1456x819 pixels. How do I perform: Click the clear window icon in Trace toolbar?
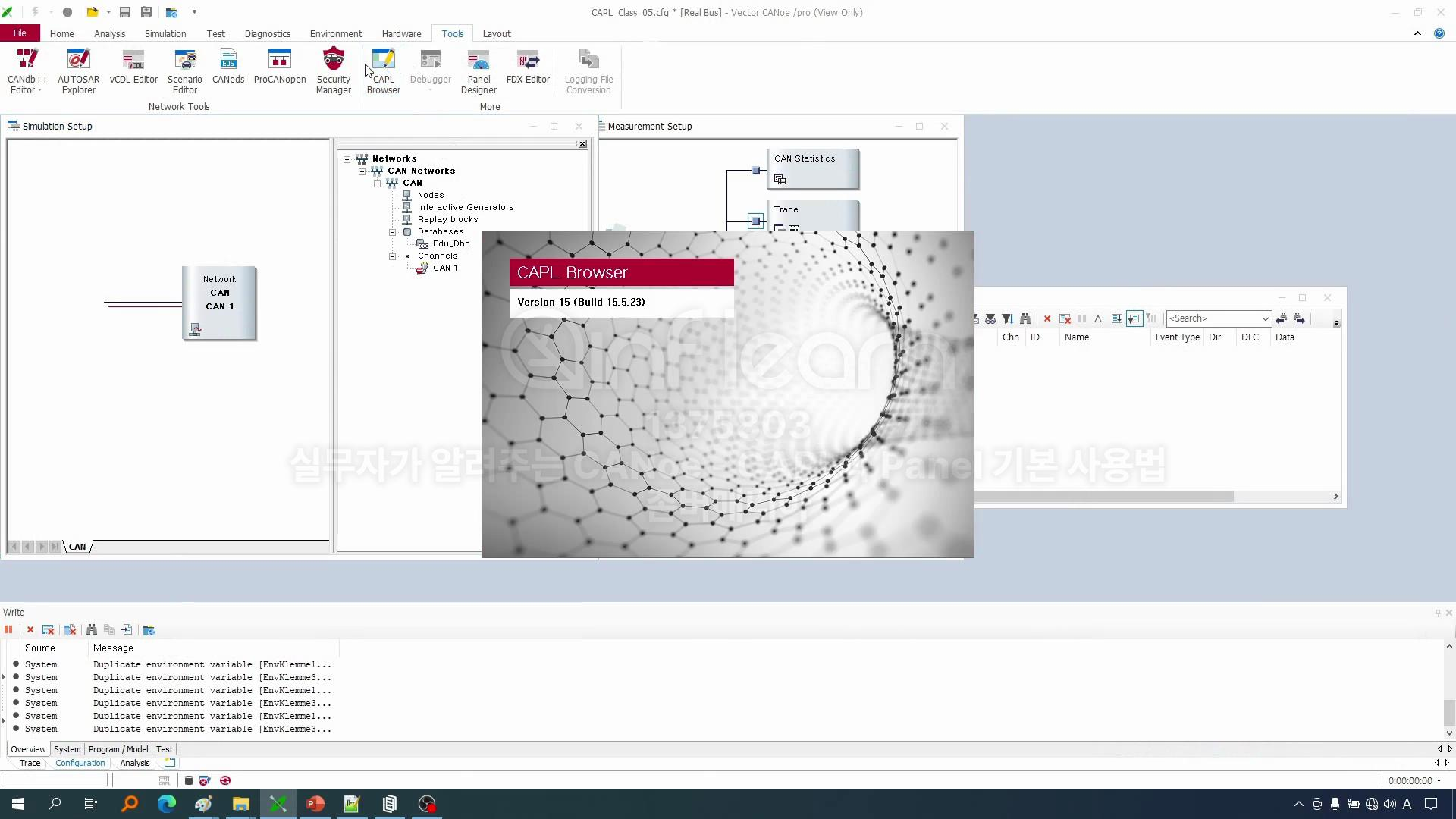pos(1065,318)
